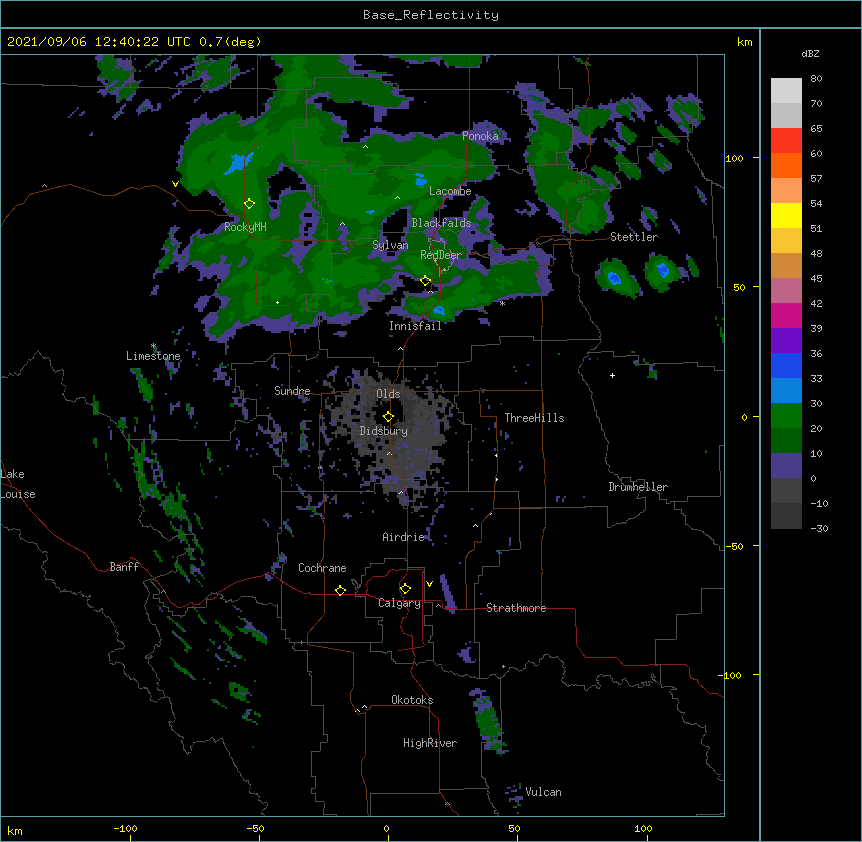Click the magenta 39-42 dBZ legend swatch
The height and width of the screenshot is (842, 862).
coord(786,315)
